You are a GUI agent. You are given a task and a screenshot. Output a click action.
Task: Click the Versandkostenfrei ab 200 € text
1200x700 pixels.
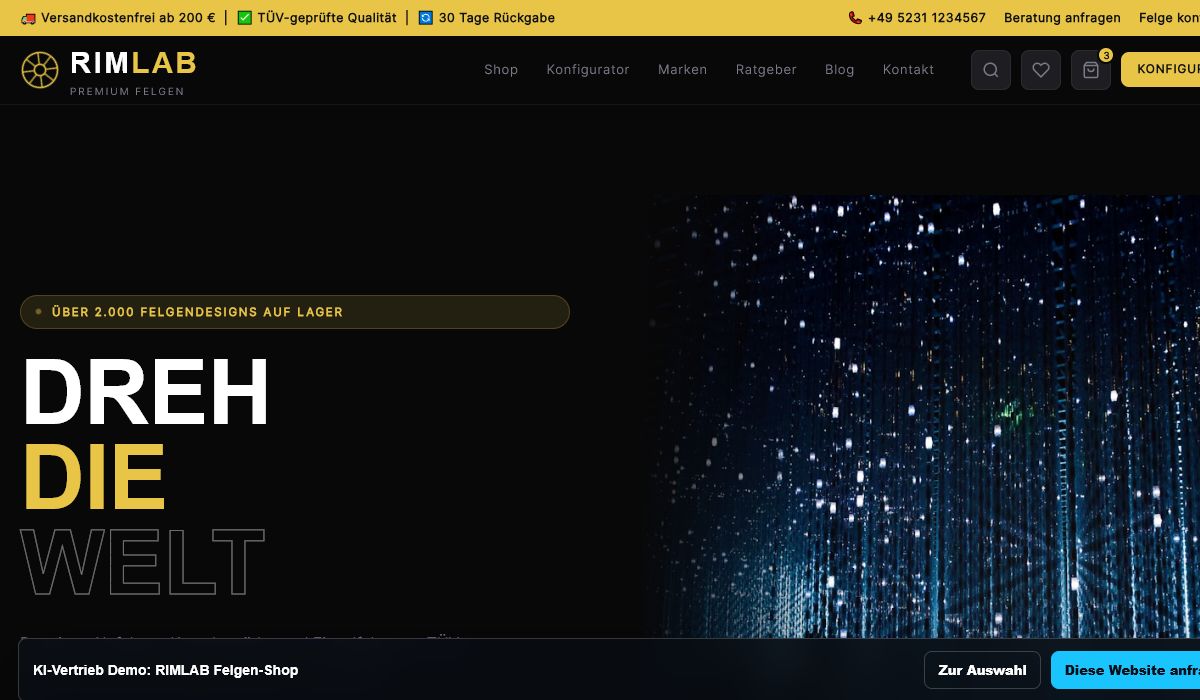(128, 18)
